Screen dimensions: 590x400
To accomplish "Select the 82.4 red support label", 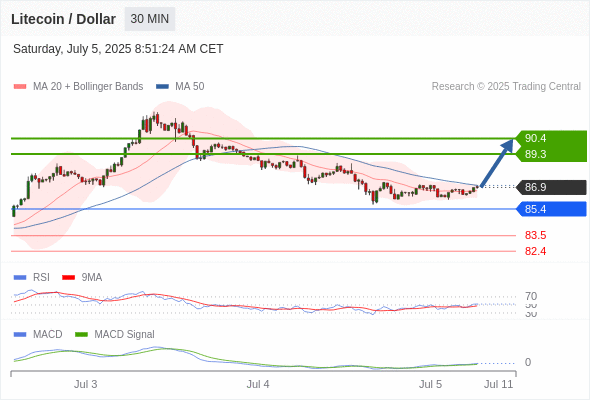I will (x=535, y=251).
